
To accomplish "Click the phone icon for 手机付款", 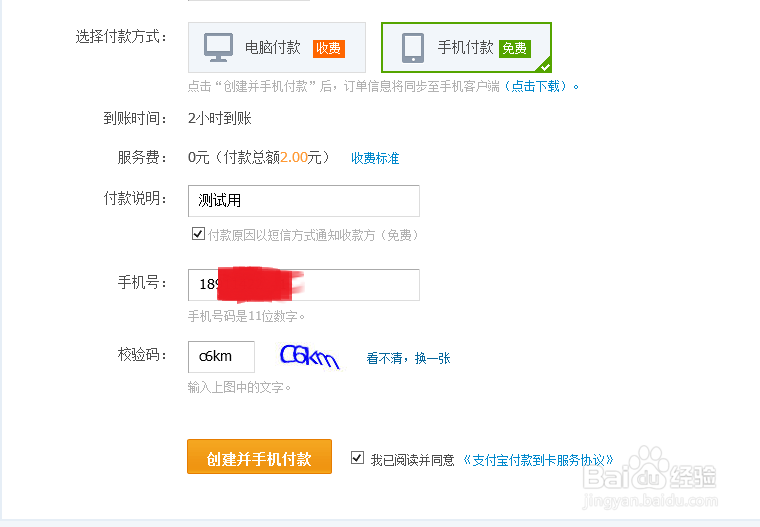I will pos(413,48).
